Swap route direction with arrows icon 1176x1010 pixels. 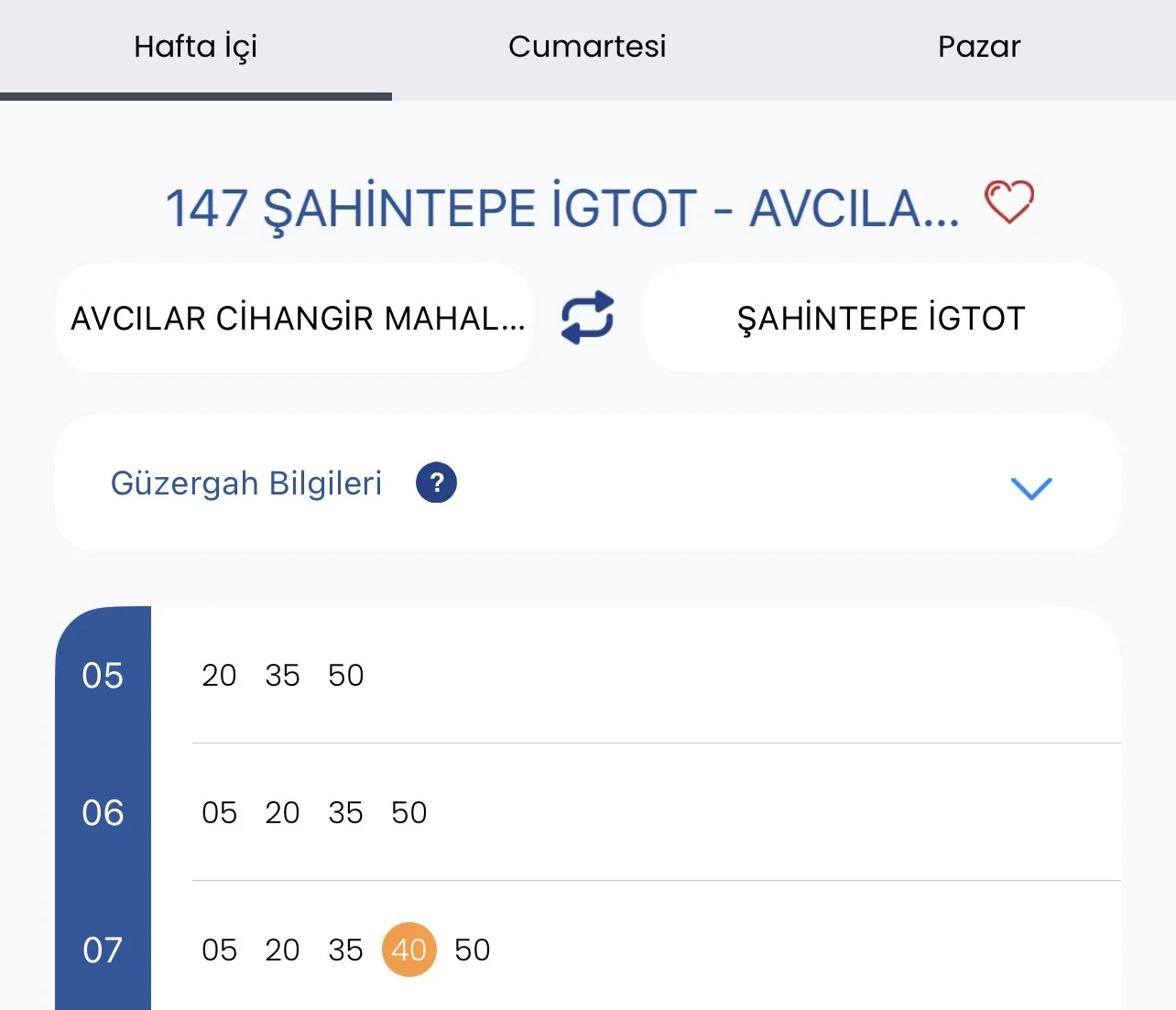tap(588, 318)
